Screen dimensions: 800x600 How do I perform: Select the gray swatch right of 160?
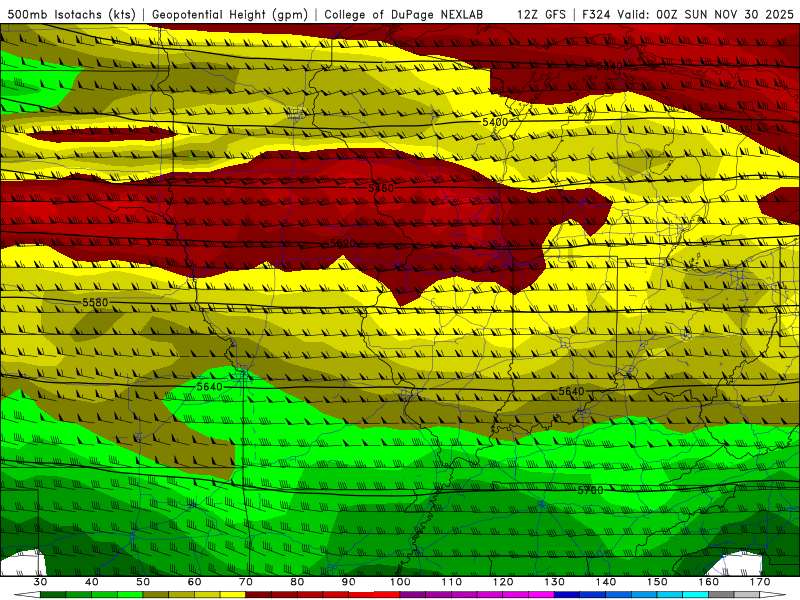pyautogui.click(x=721, y=595)
